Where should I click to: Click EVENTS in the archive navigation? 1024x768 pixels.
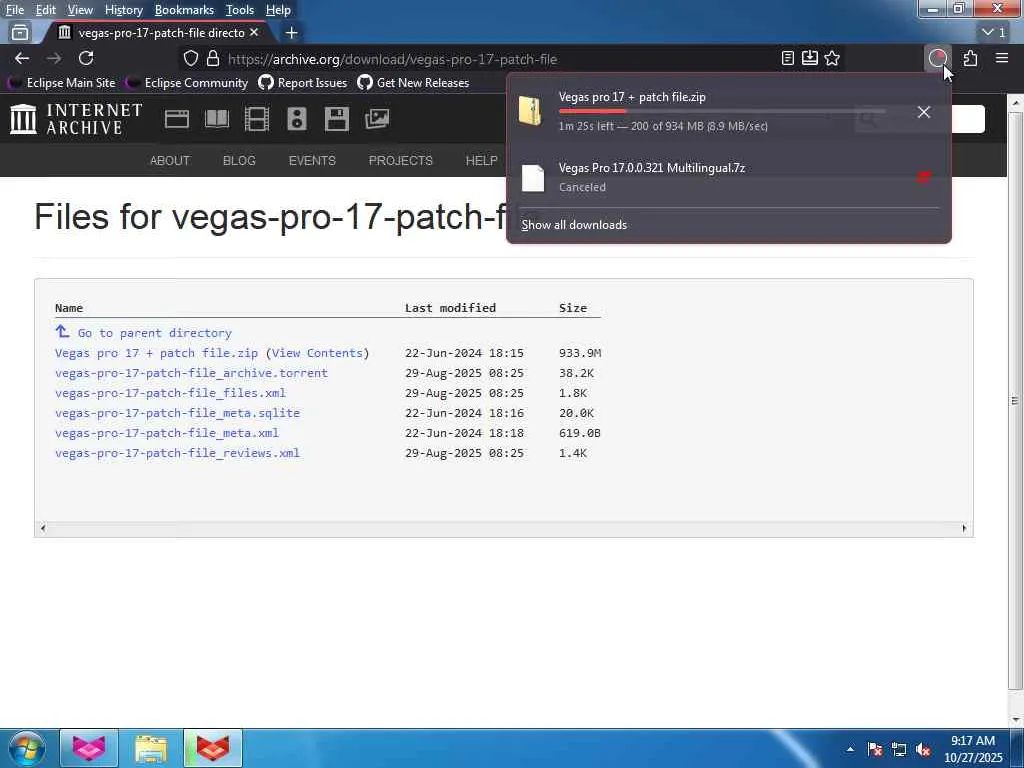[x=312, y=161]
